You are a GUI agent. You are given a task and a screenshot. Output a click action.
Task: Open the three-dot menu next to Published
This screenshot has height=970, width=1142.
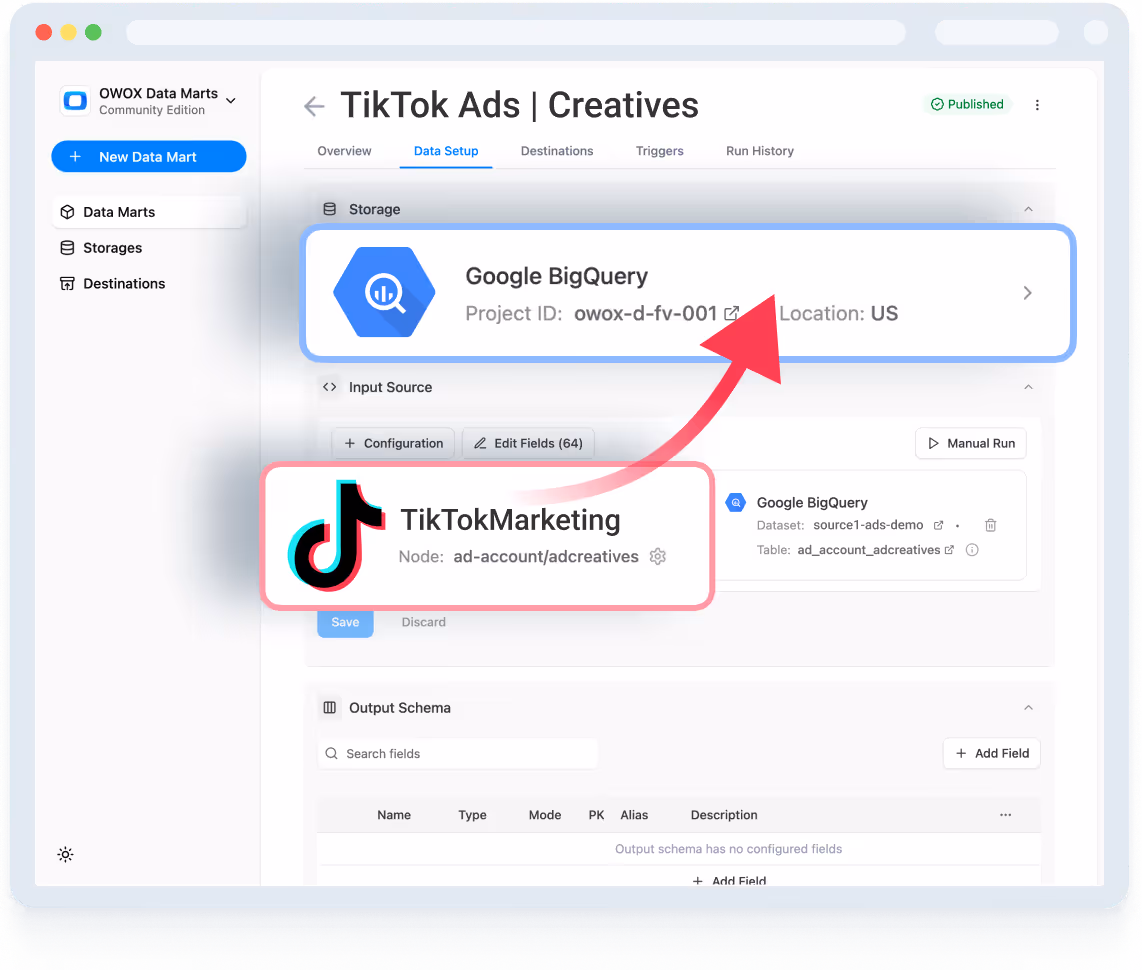pos(1037,105)
